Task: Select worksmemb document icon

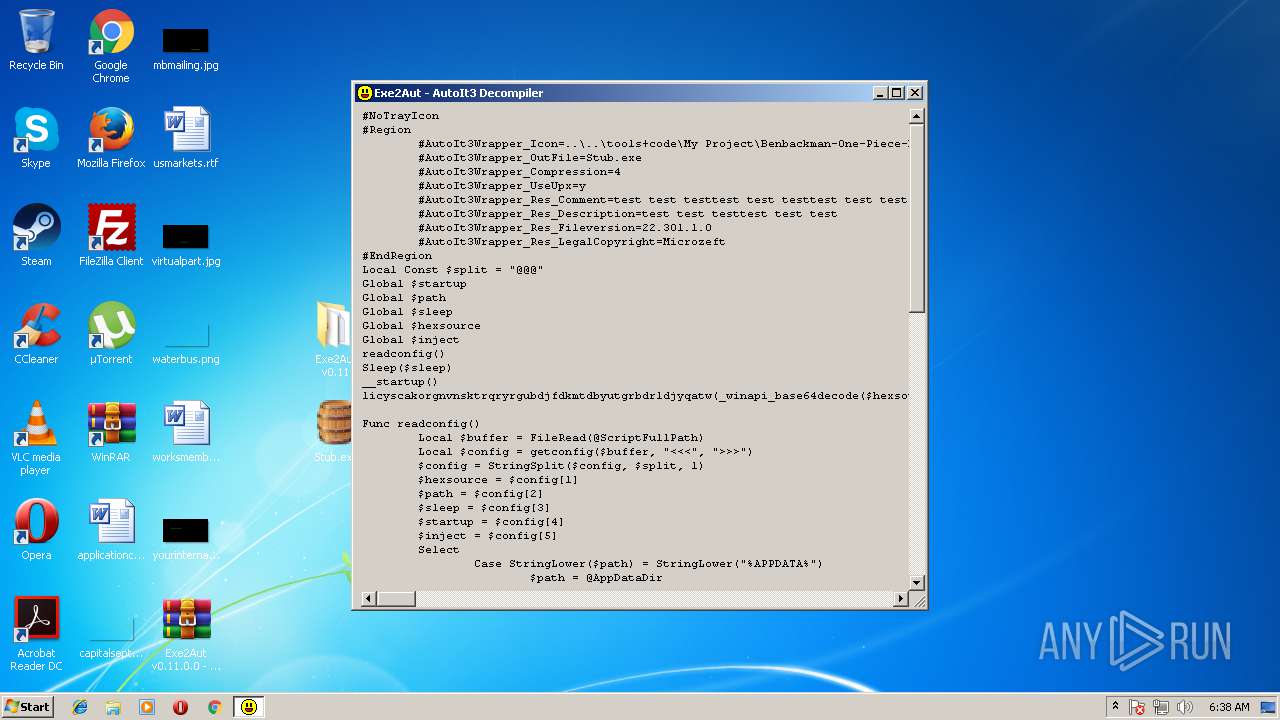Action: coord(186,432)
